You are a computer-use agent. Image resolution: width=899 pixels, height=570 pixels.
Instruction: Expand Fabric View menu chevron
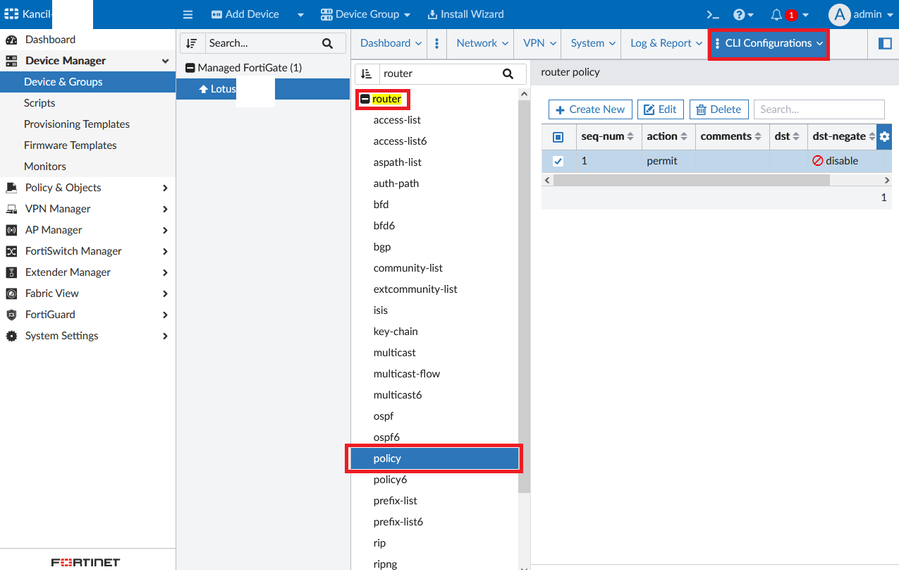click(x=165, y=294)
